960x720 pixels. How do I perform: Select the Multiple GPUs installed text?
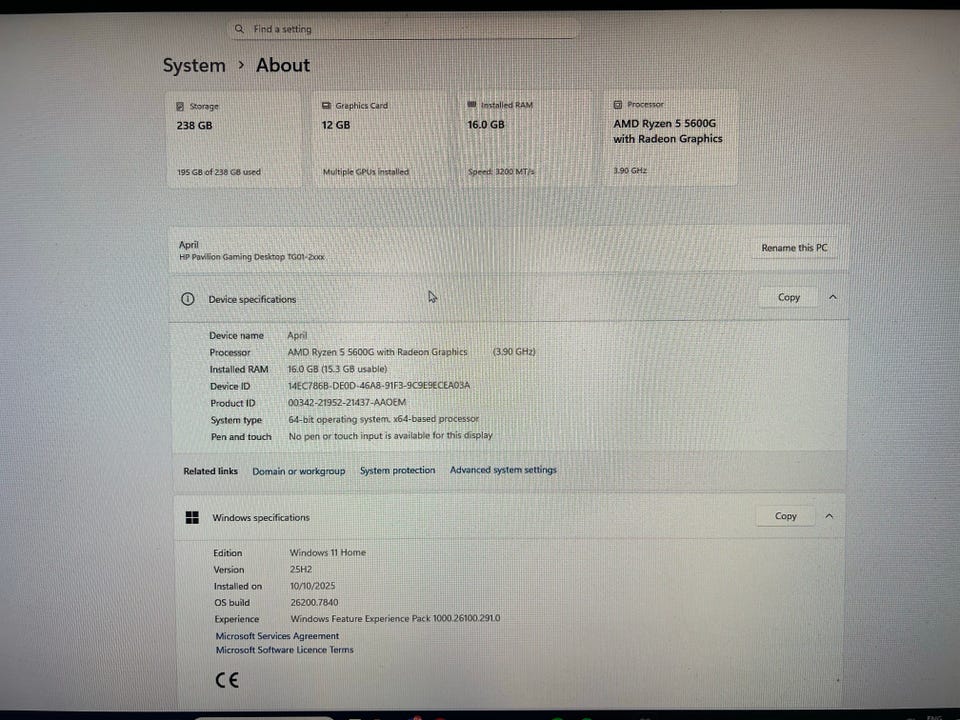point(366,172)
